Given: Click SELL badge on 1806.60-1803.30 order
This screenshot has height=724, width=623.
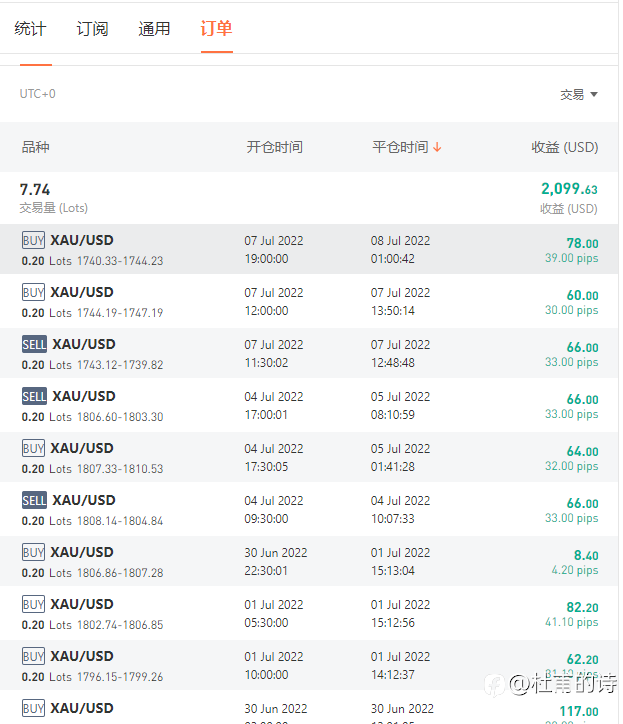Looking at the screenshot, I should click(34, 397).
